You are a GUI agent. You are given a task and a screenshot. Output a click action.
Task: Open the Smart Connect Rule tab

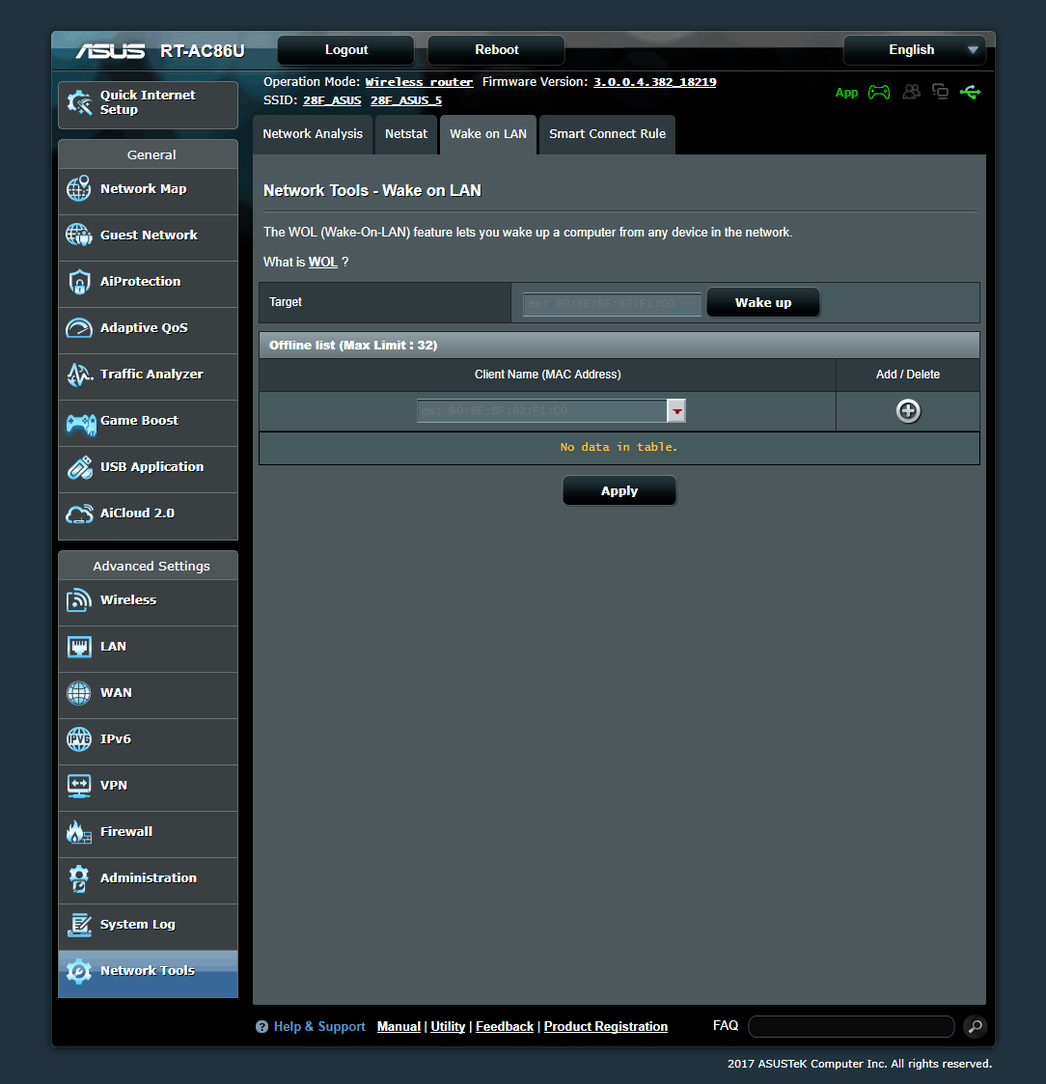[x=607, y=134]
